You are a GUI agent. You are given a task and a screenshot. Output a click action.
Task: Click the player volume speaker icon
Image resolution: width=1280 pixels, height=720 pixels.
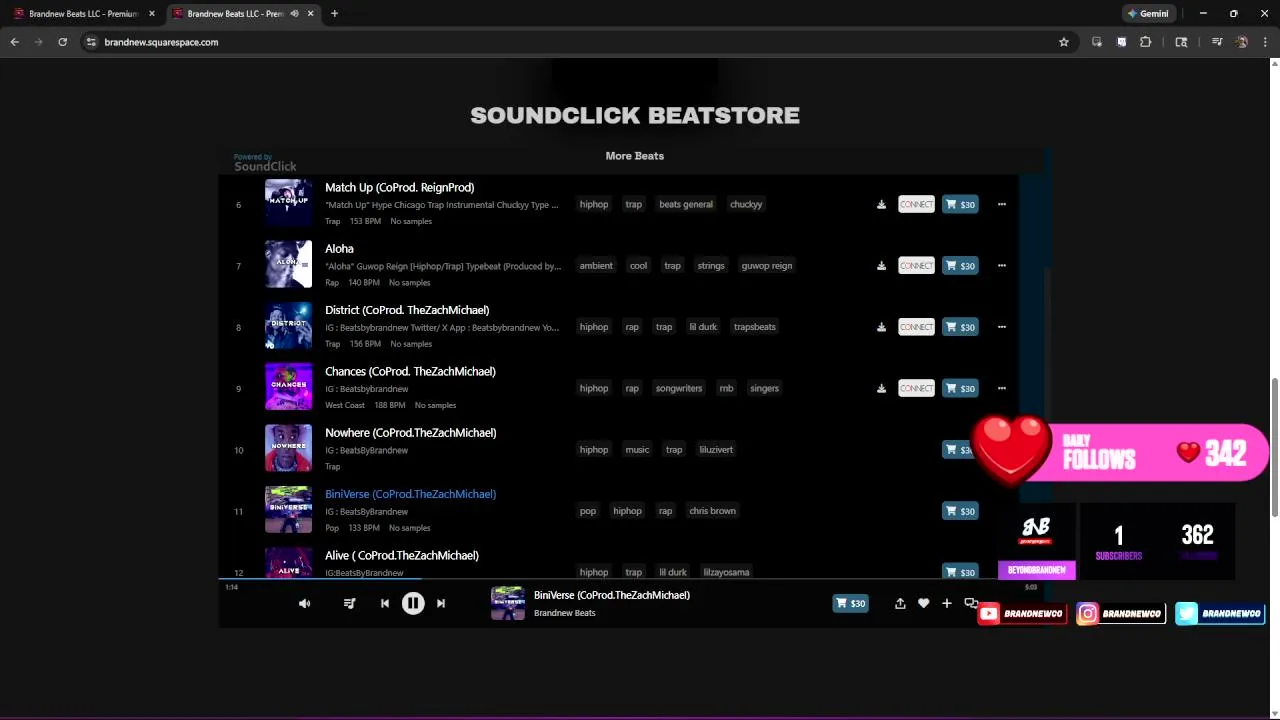305,603
